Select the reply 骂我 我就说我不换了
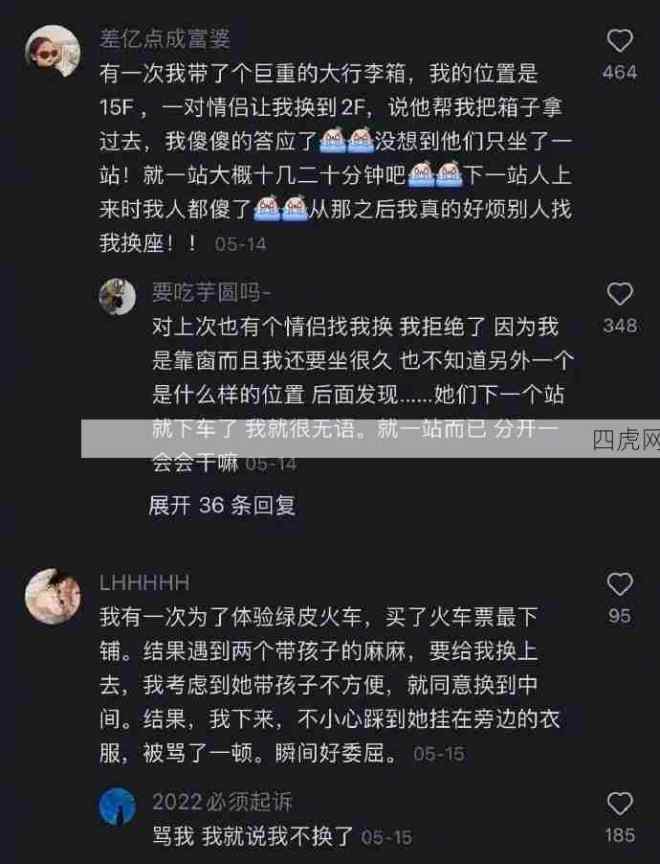The image size is (660, 864). pos(252,836)
